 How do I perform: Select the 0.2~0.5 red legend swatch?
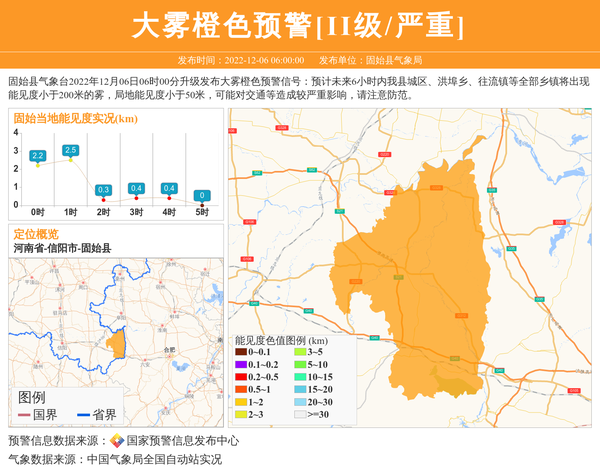(241, 377)
